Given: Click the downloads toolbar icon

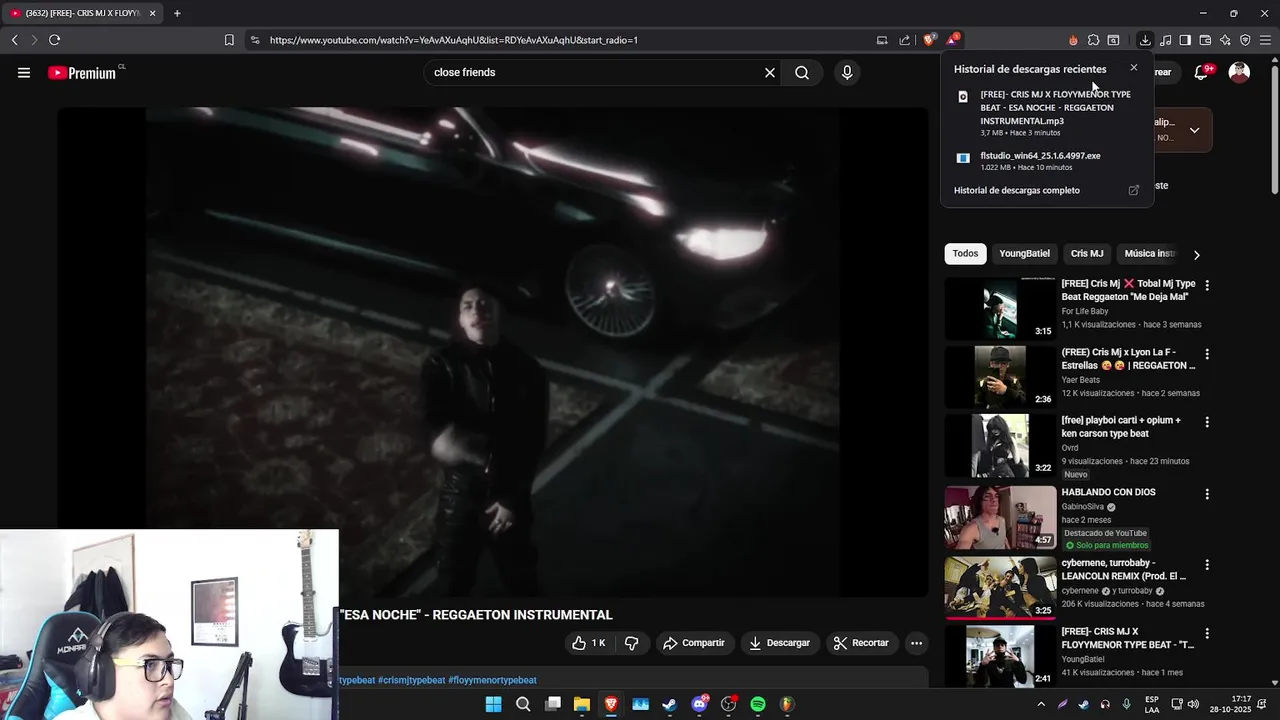Looking at the screenshot, I should 1145,40.
